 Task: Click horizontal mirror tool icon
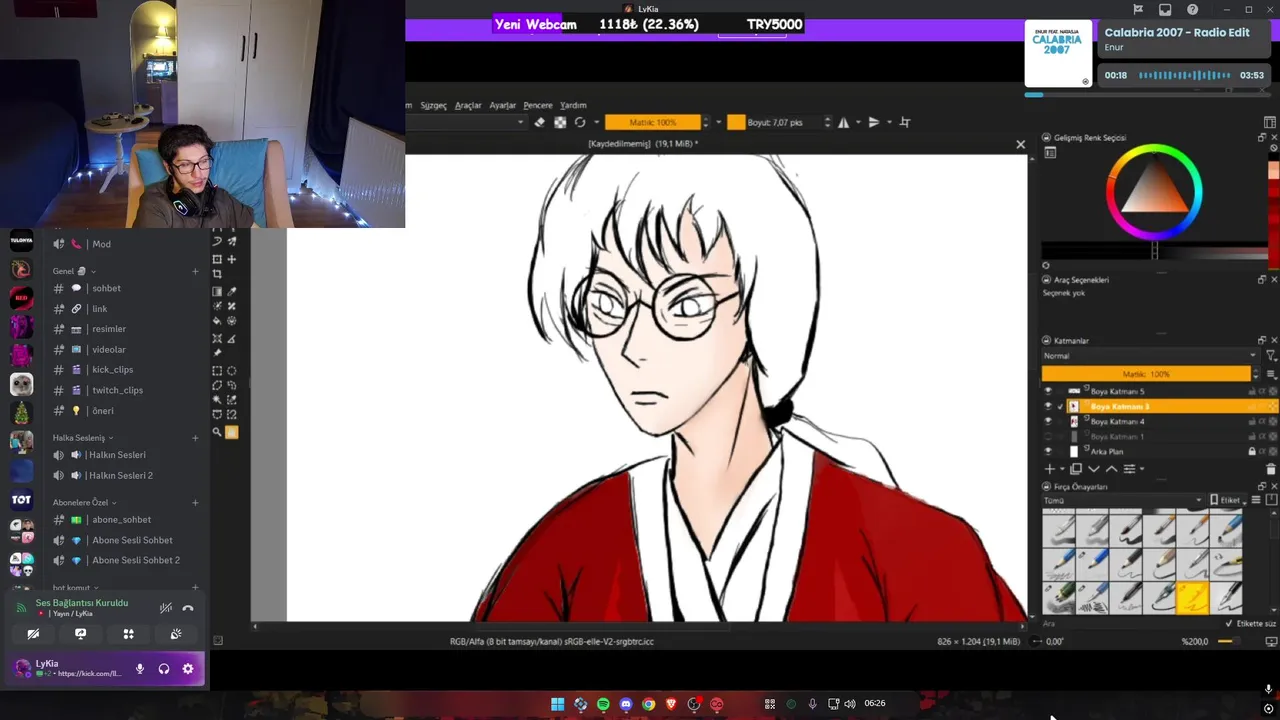843,122
